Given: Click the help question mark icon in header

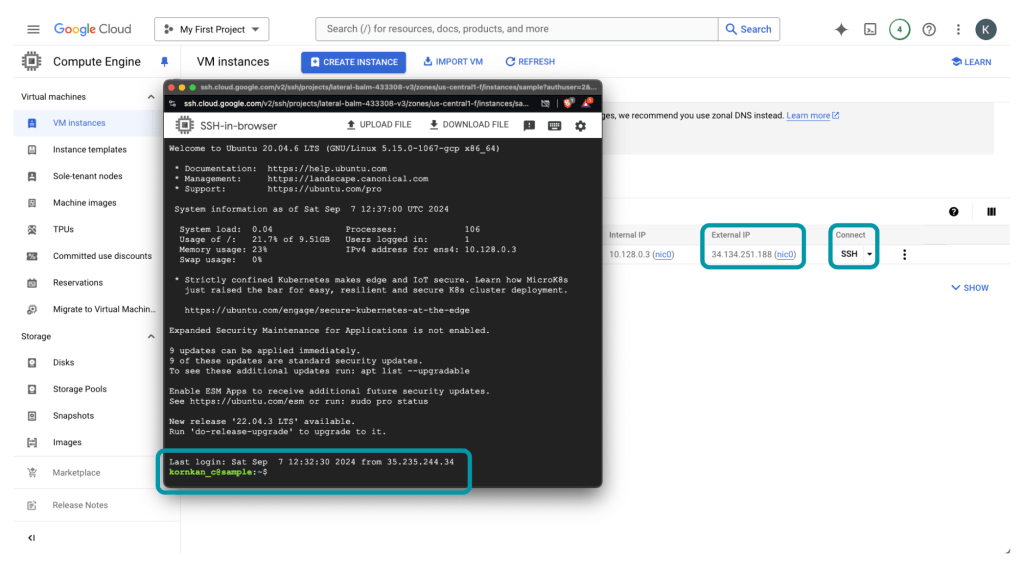Looking at the screenshot, I should pos(929,29).
